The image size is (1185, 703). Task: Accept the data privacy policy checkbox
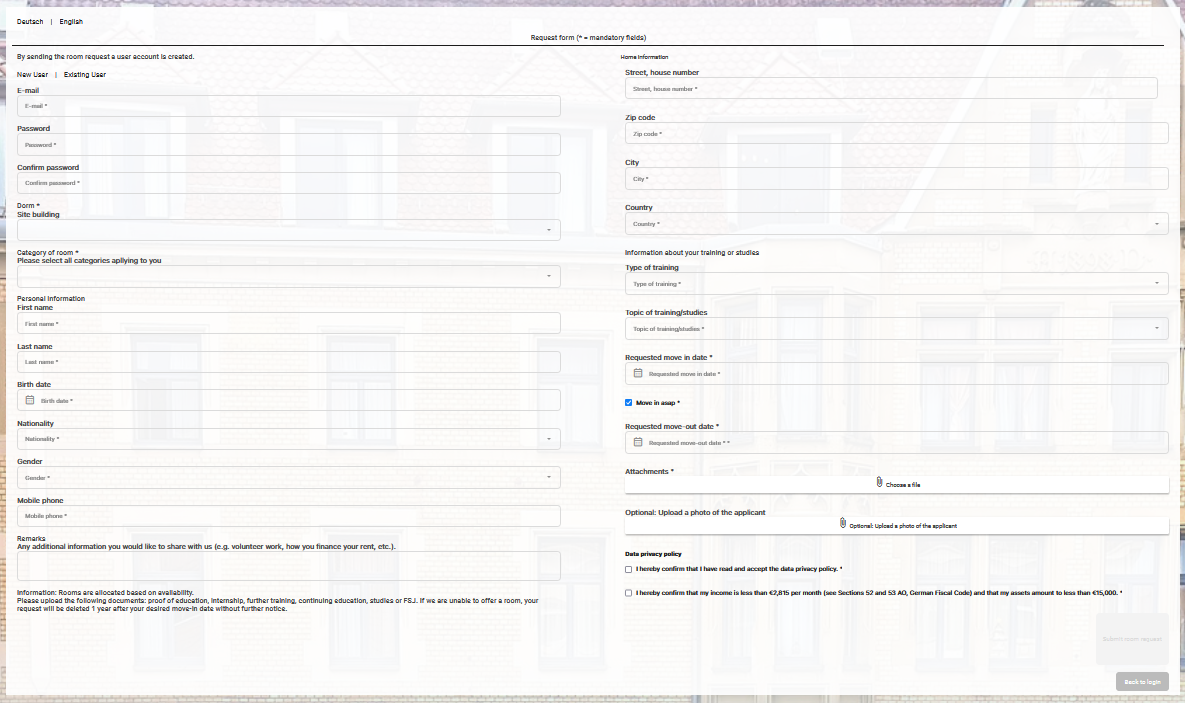click(x=629, y=569)
